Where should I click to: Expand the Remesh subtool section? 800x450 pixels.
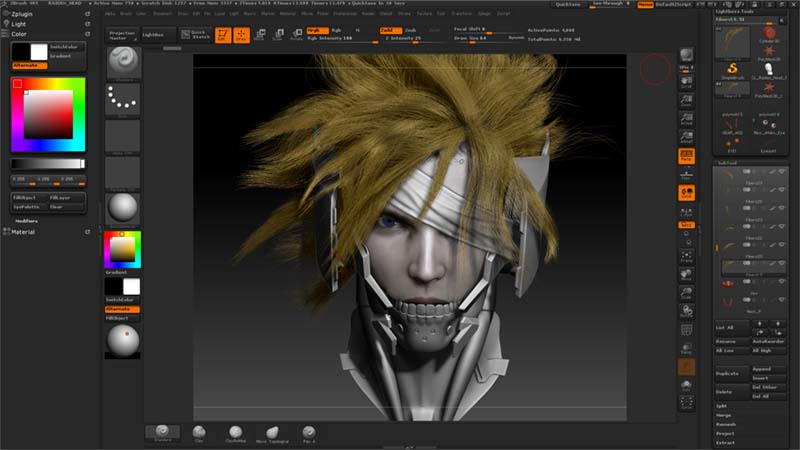click(726, 424)
